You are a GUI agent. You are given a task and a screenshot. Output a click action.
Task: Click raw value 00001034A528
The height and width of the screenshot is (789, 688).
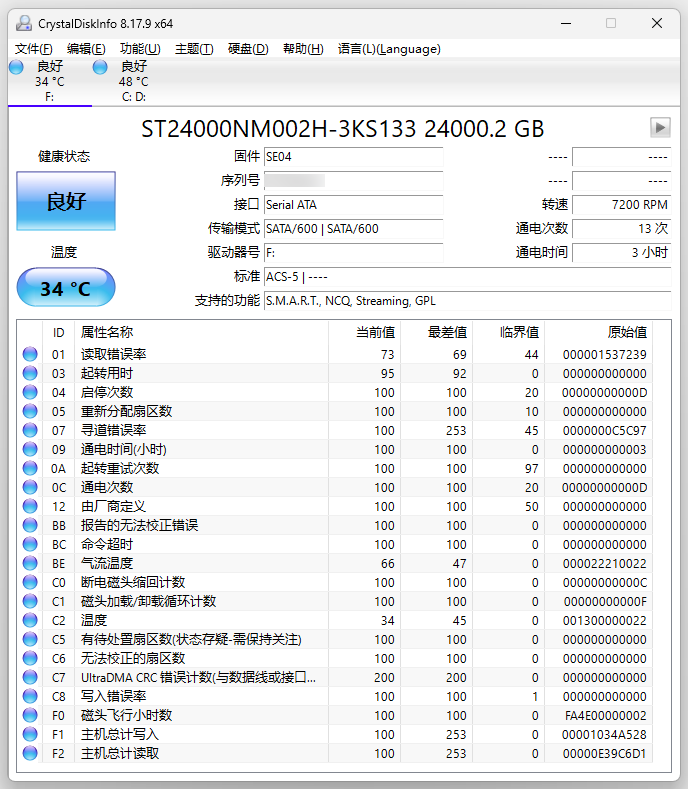pyautogui.click(x=604, y=735)
